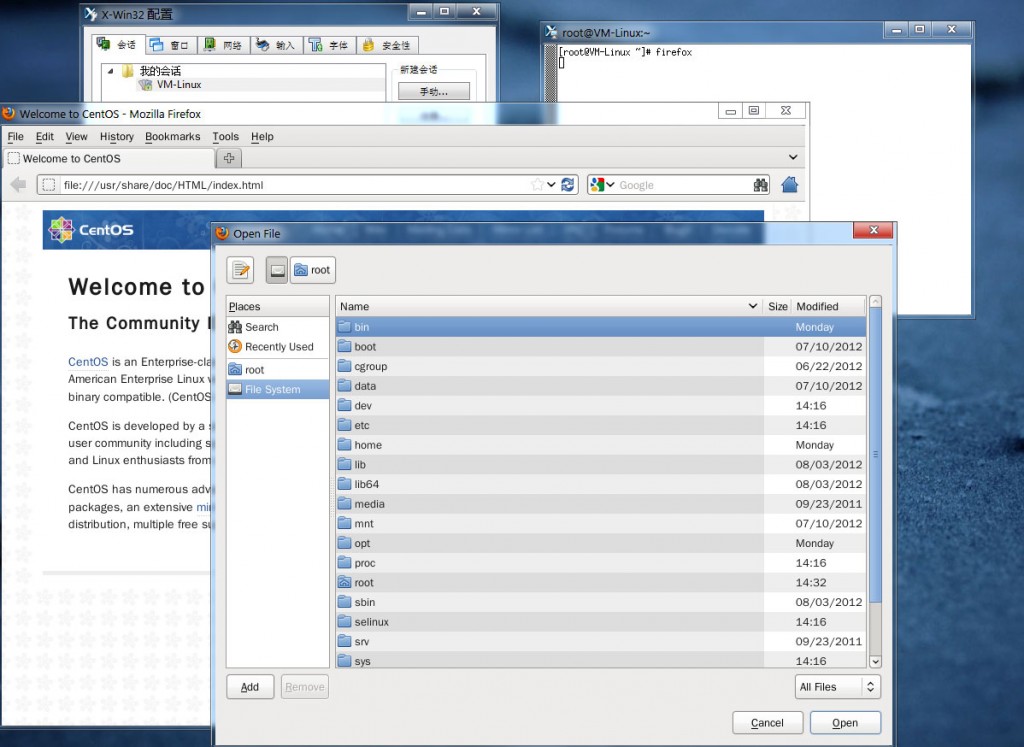Open the 窗口 tab in X-Win32 config

click(169, 44)
